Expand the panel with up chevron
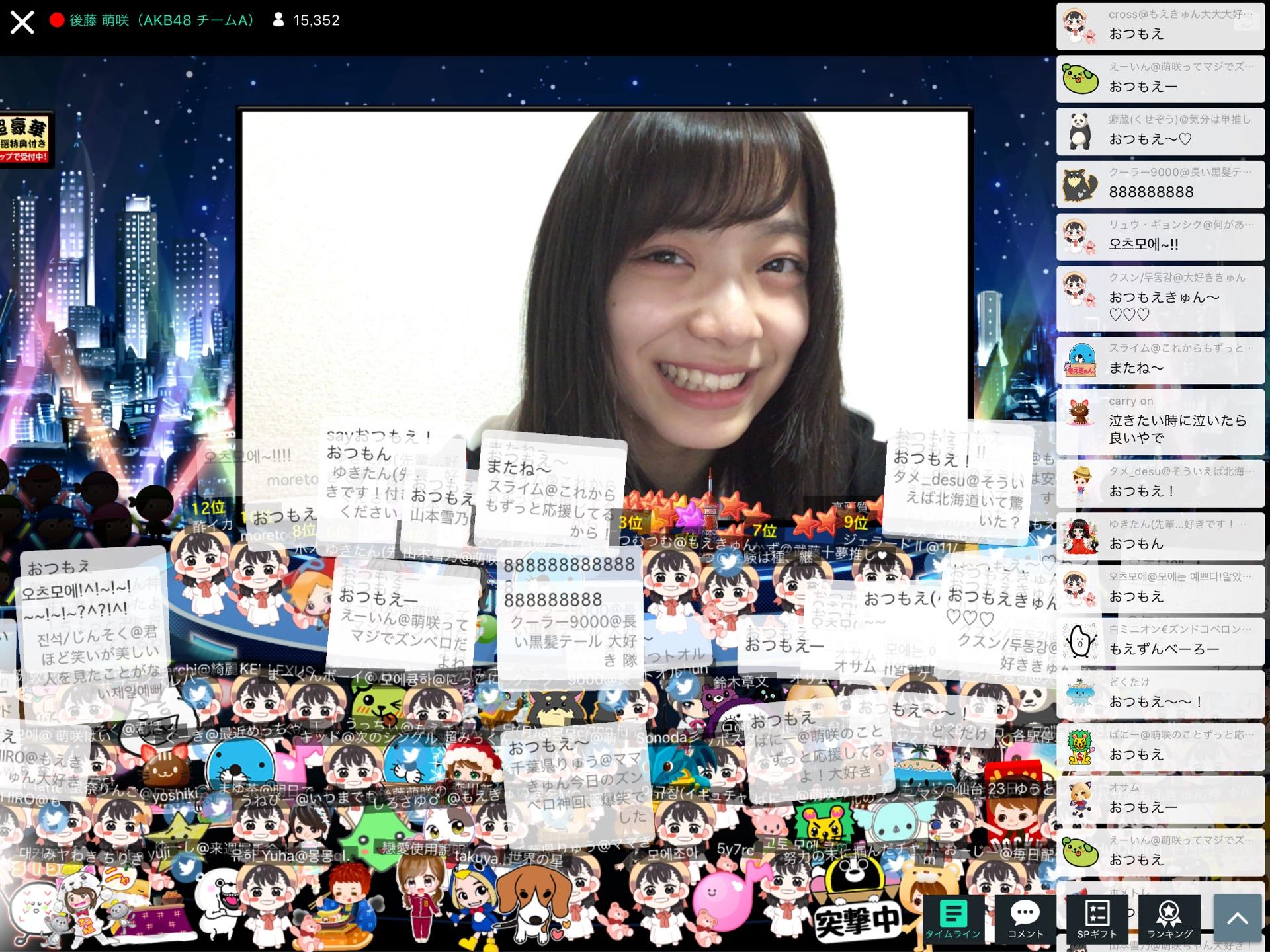Viewport: 1270px width, 952px height. coord(1237,919)
